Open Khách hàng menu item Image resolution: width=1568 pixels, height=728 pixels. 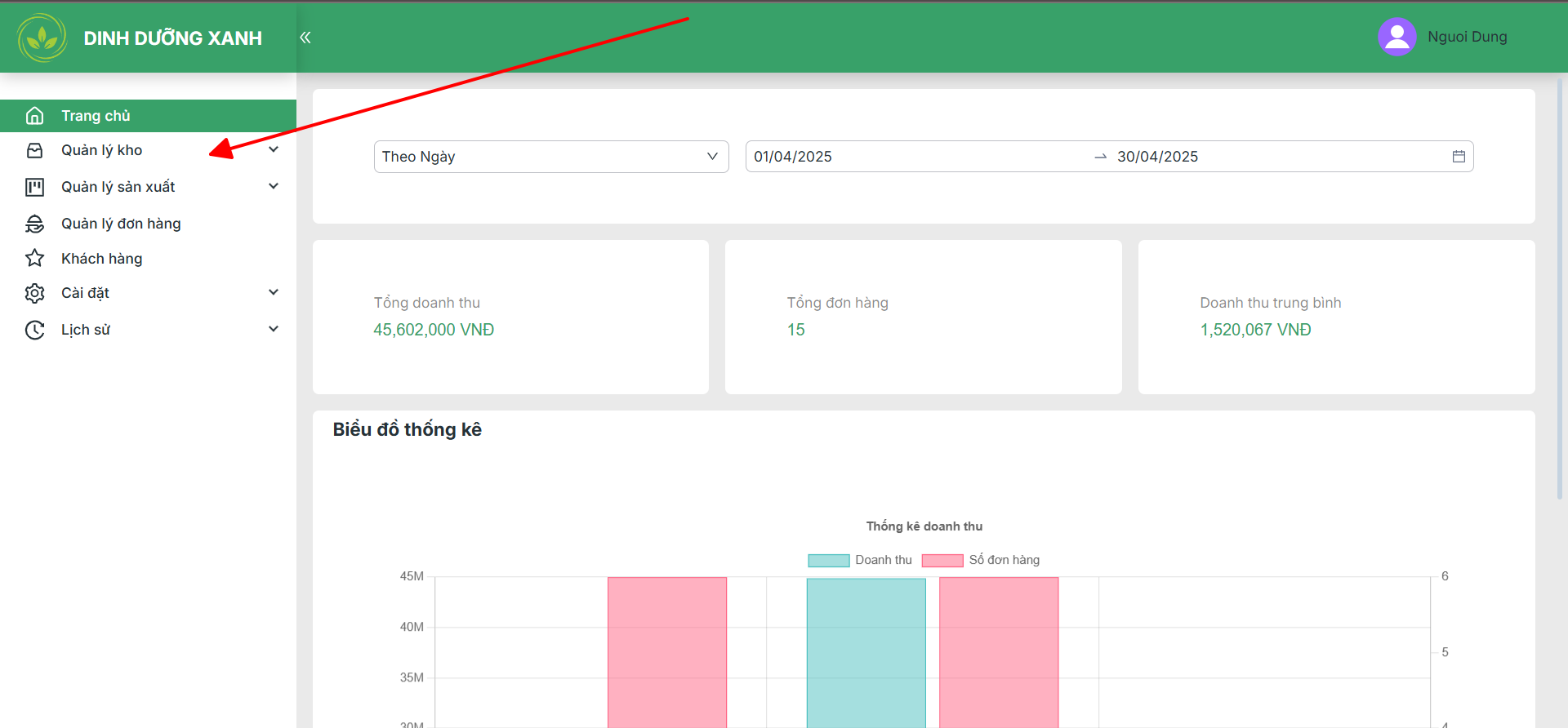148,259
